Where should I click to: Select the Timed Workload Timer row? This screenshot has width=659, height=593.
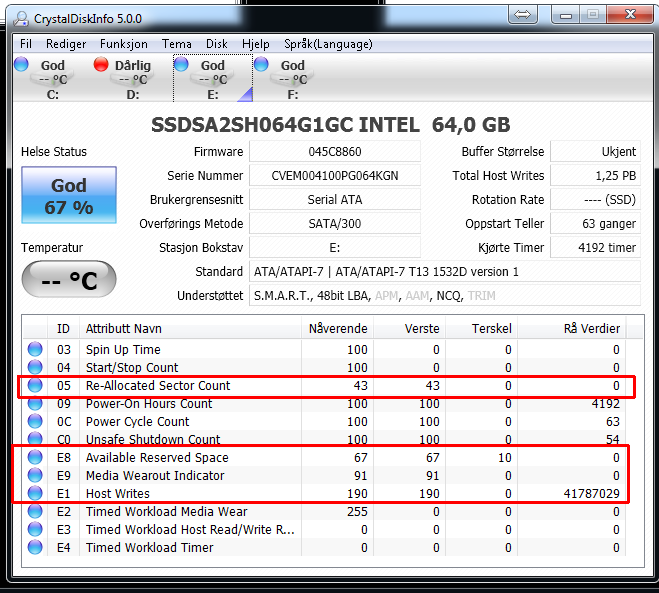tap(324, 547)
